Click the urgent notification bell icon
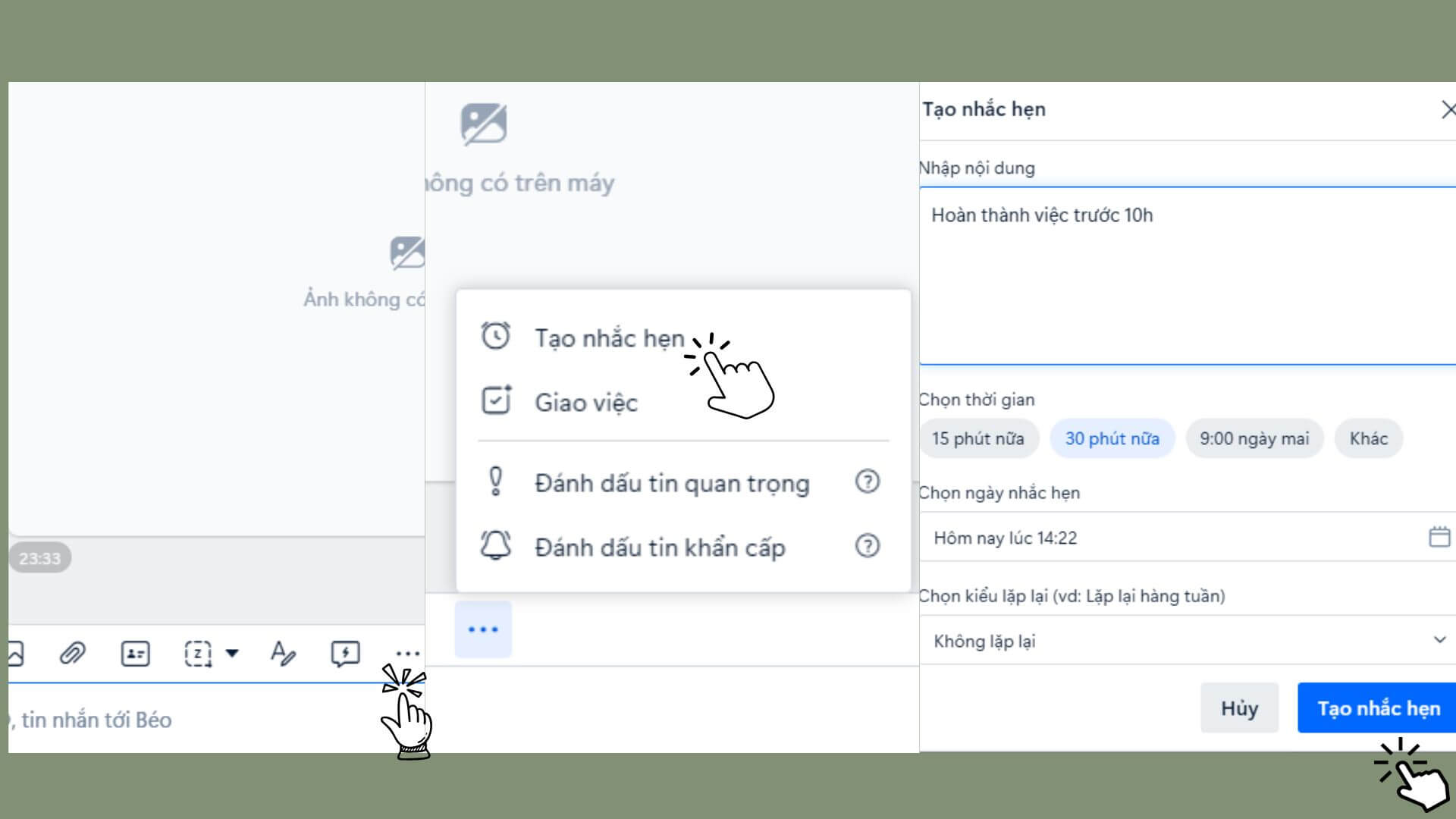Screen dimensions: 1456x819 pyautogui.click(x=495, y=545)
